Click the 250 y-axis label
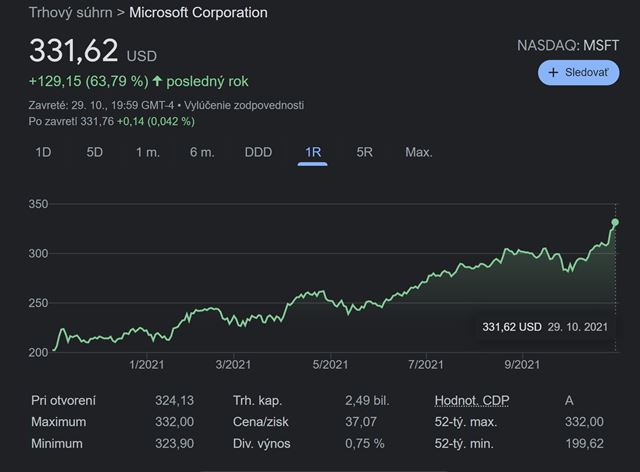The height and width of the screenshot is (472, 640). pos(38,303)
